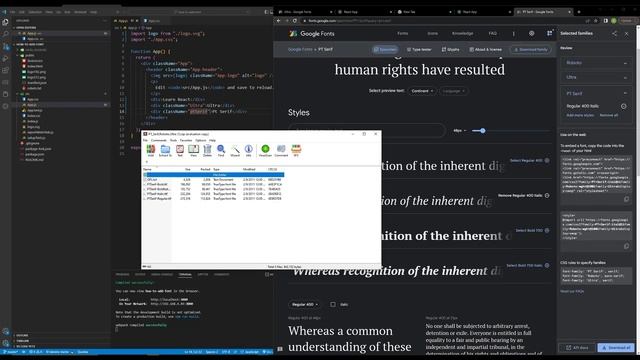The width and height of the screenshot is (640, 360).
Task: Click Download all button in side panel
Action: coord(616,347)
